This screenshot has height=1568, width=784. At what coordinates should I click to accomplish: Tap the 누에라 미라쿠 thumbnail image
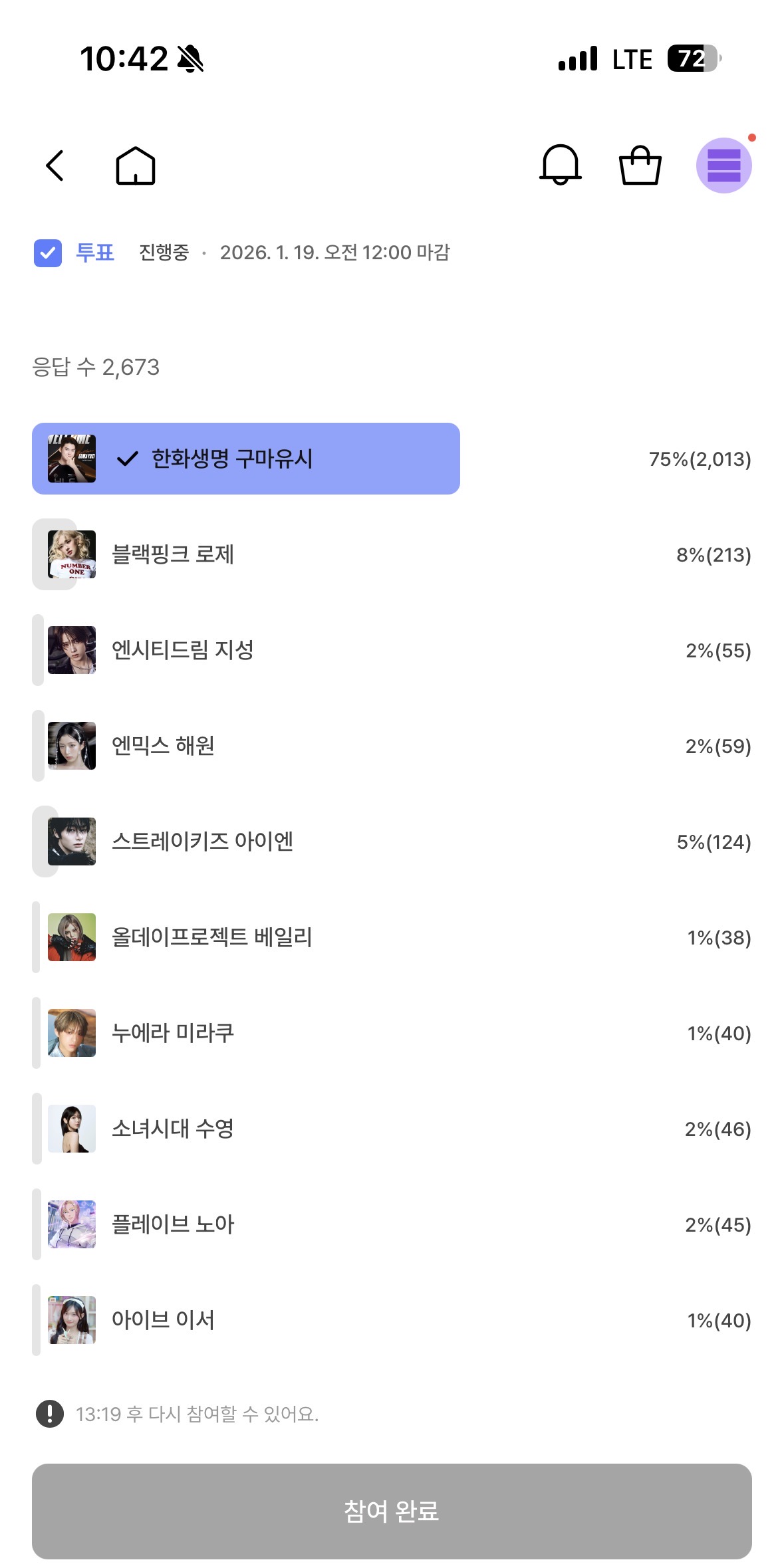(x=72, y=1033)
